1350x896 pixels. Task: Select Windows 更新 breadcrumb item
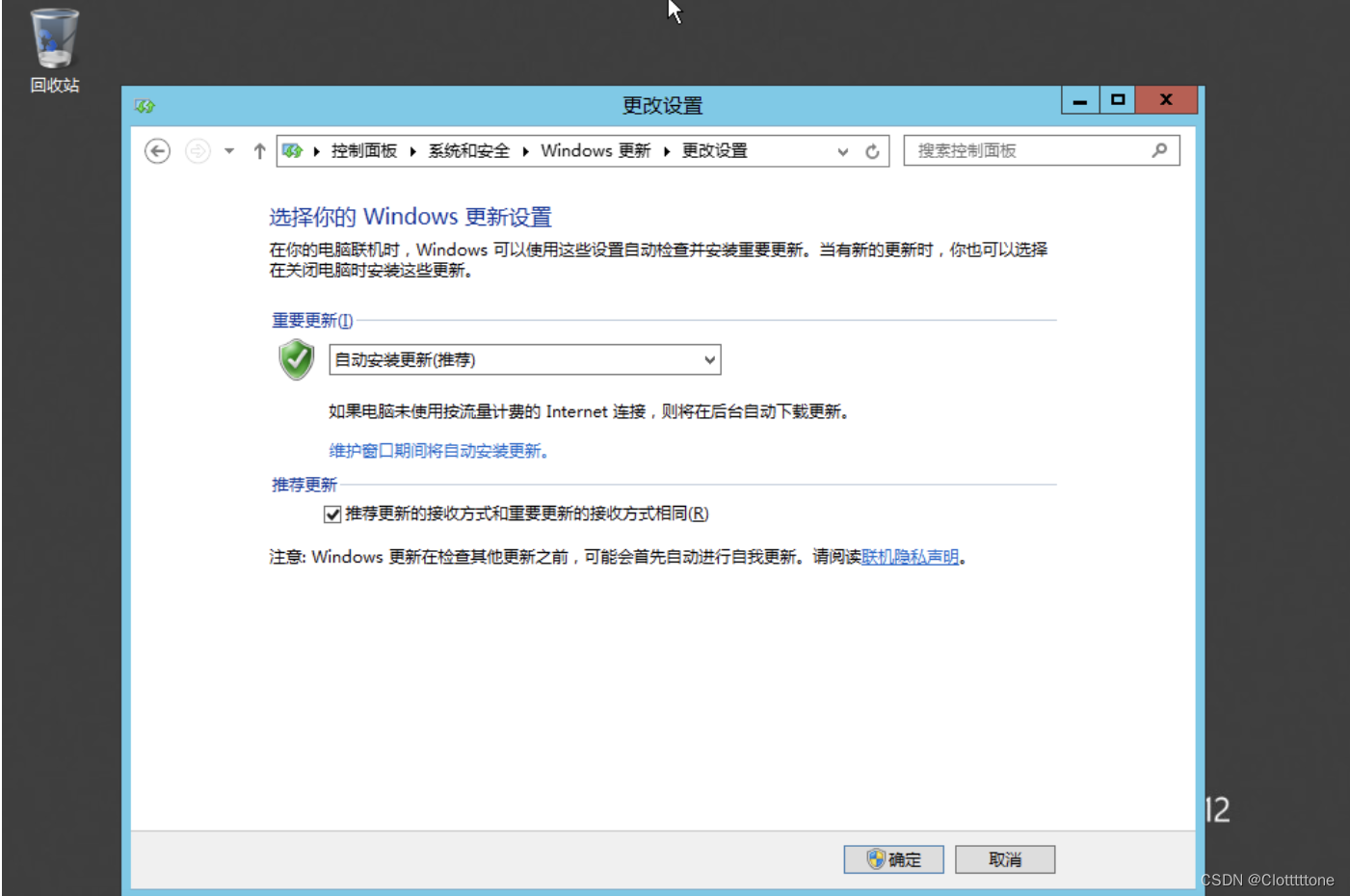596,151
